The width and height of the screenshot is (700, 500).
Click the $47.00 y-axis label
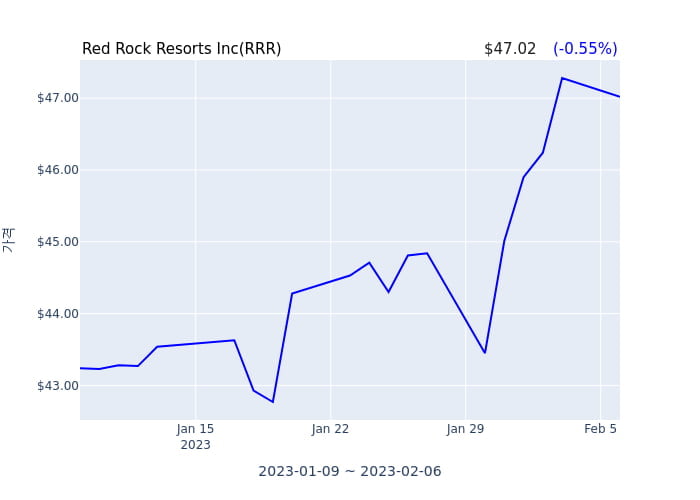58,98
